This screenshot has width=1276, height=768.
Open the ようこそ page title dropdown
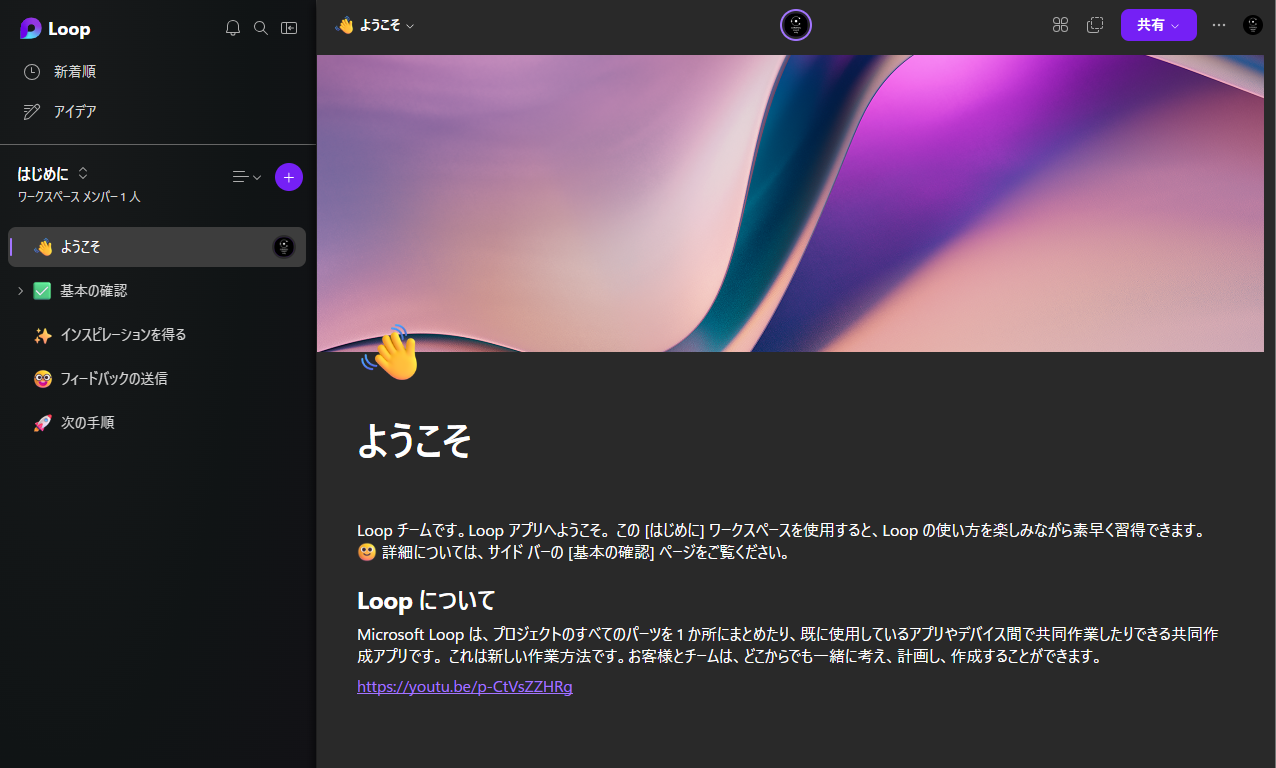[x=375, y=26]
